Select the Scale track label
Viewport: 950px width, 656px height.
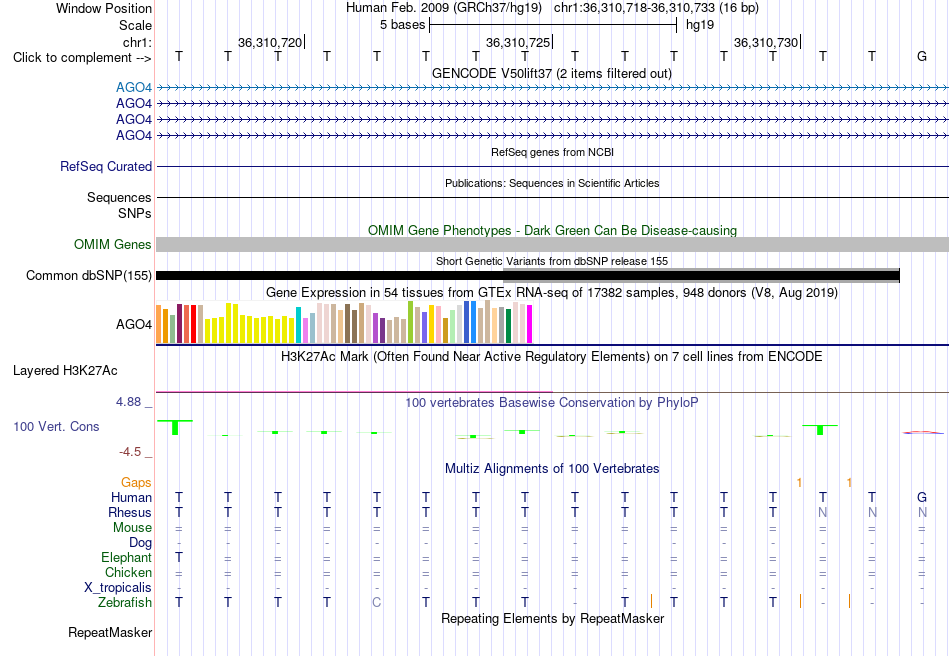tap(135, 25)
